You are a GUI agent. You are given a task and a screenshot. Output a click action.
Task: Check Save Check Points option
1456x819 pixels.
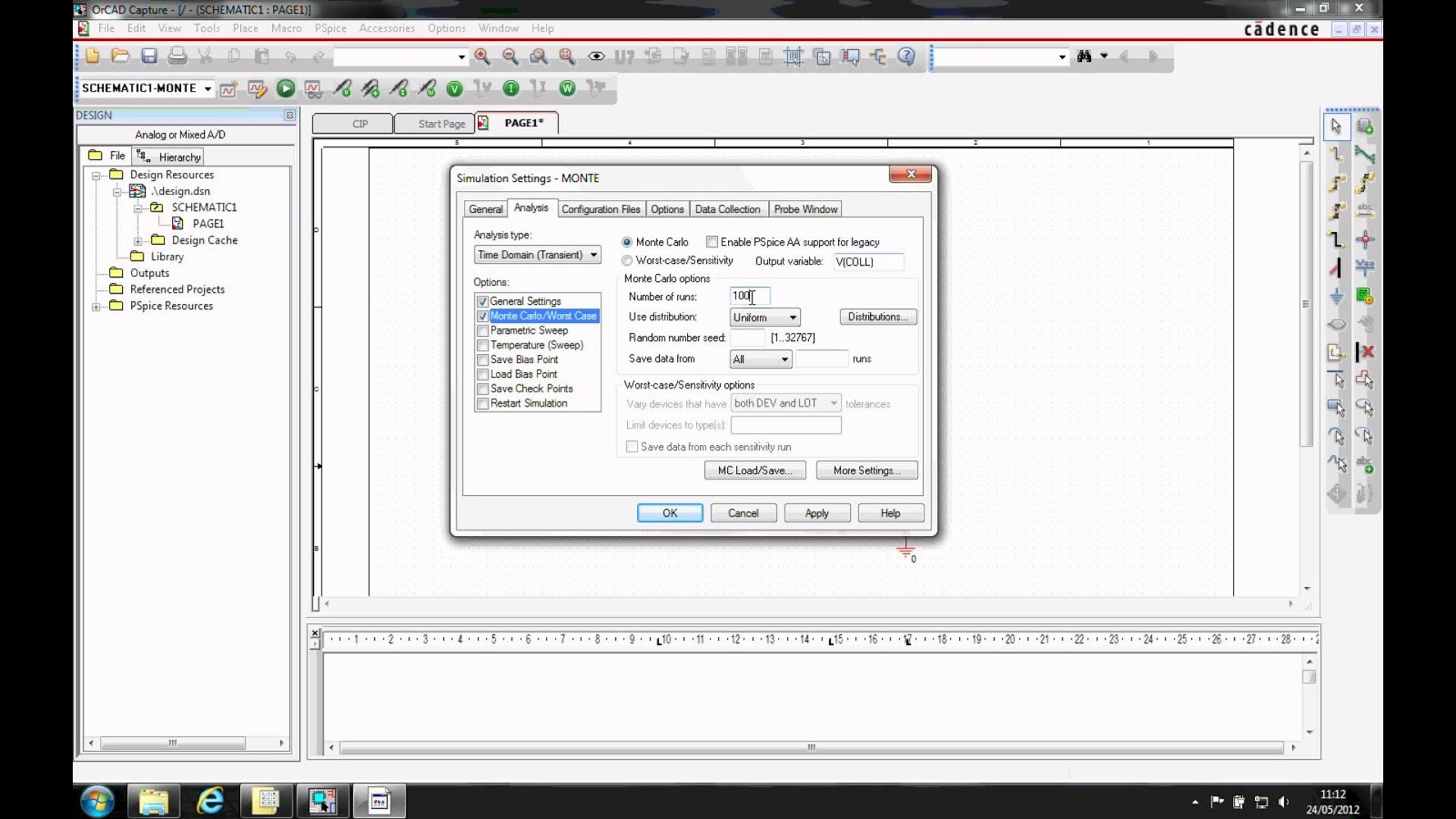[x=483, y=389]
